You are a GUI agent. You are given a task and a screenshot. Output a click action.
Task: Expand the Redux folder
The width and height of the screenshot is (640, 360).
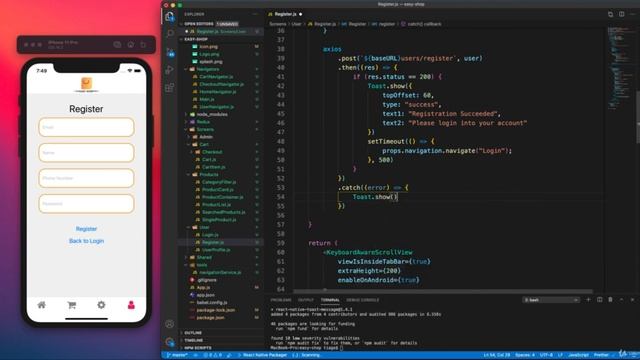[x=203, y=122]
